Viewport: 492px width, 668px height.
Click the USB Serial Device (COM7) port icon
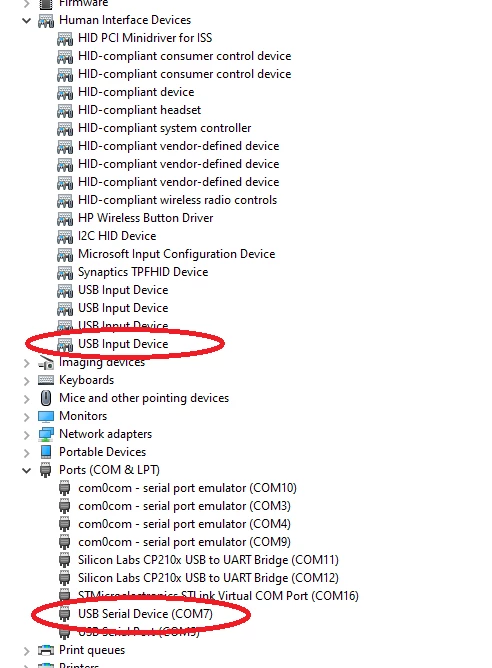click(x=64, y=614)
